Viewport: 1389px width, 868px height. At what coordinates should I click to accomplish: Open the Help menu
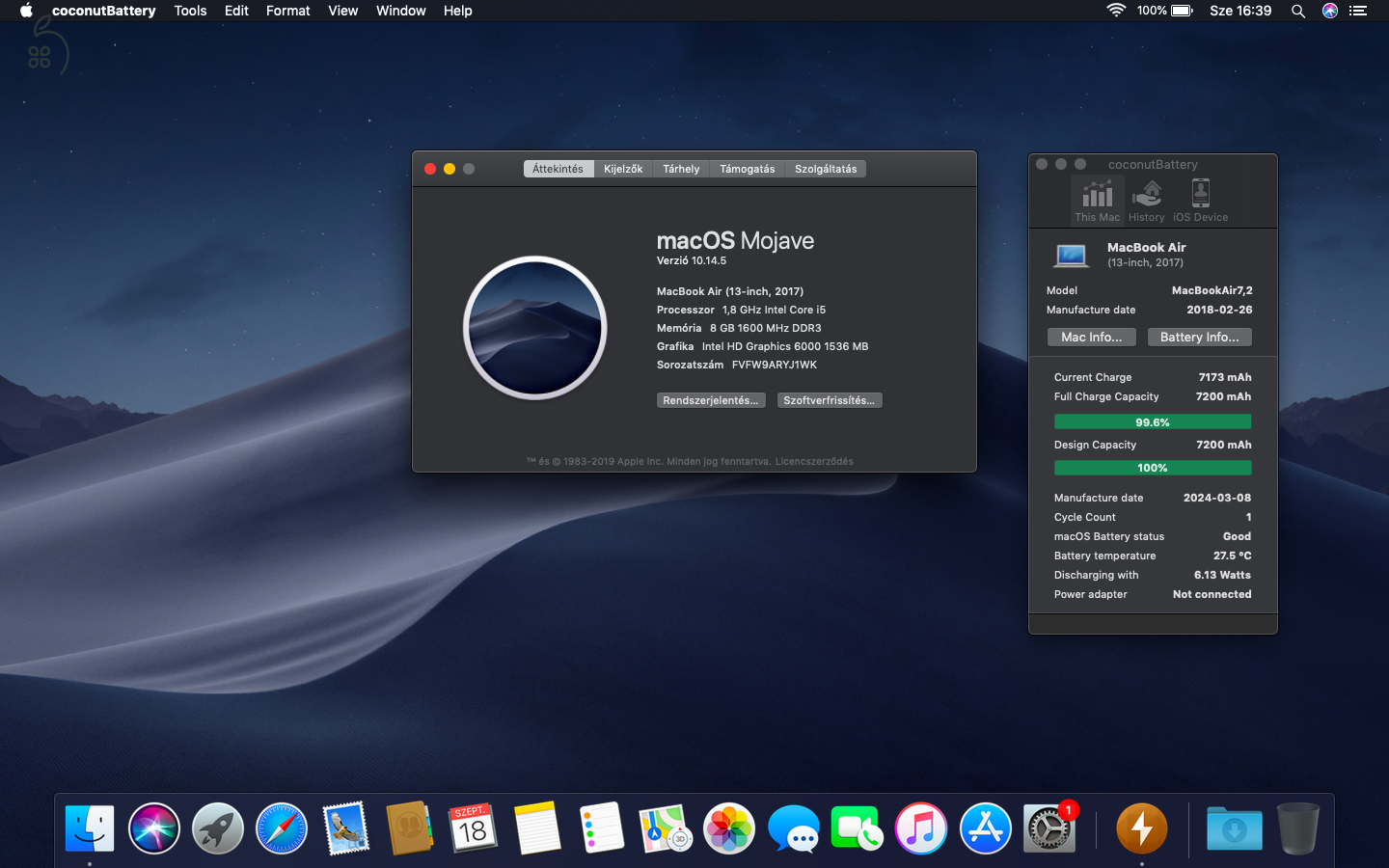coord(457,11)
